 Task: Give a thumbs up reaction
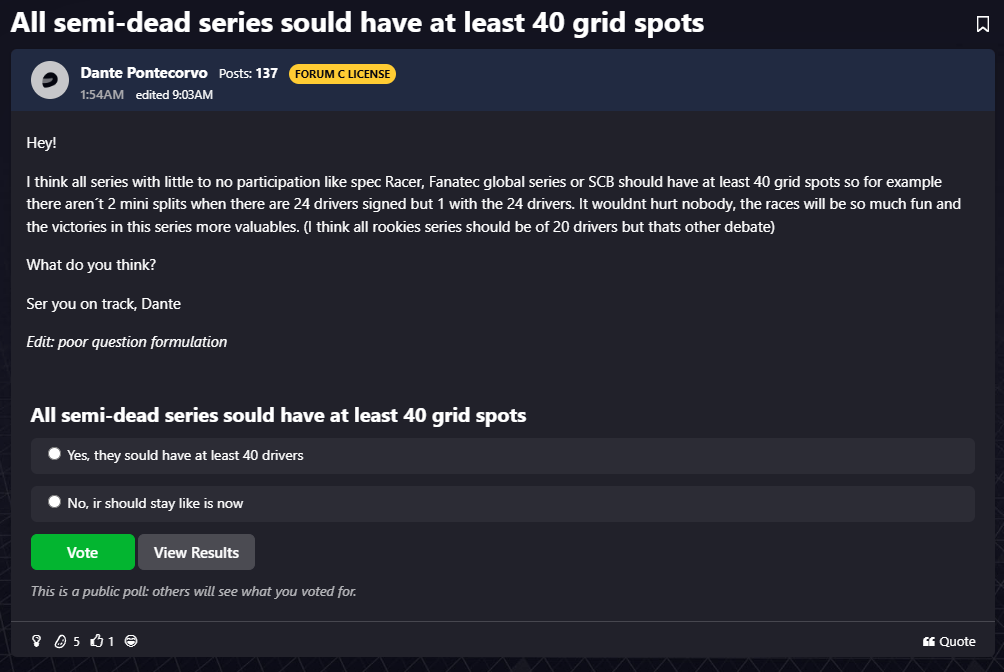tap(96, 641)
